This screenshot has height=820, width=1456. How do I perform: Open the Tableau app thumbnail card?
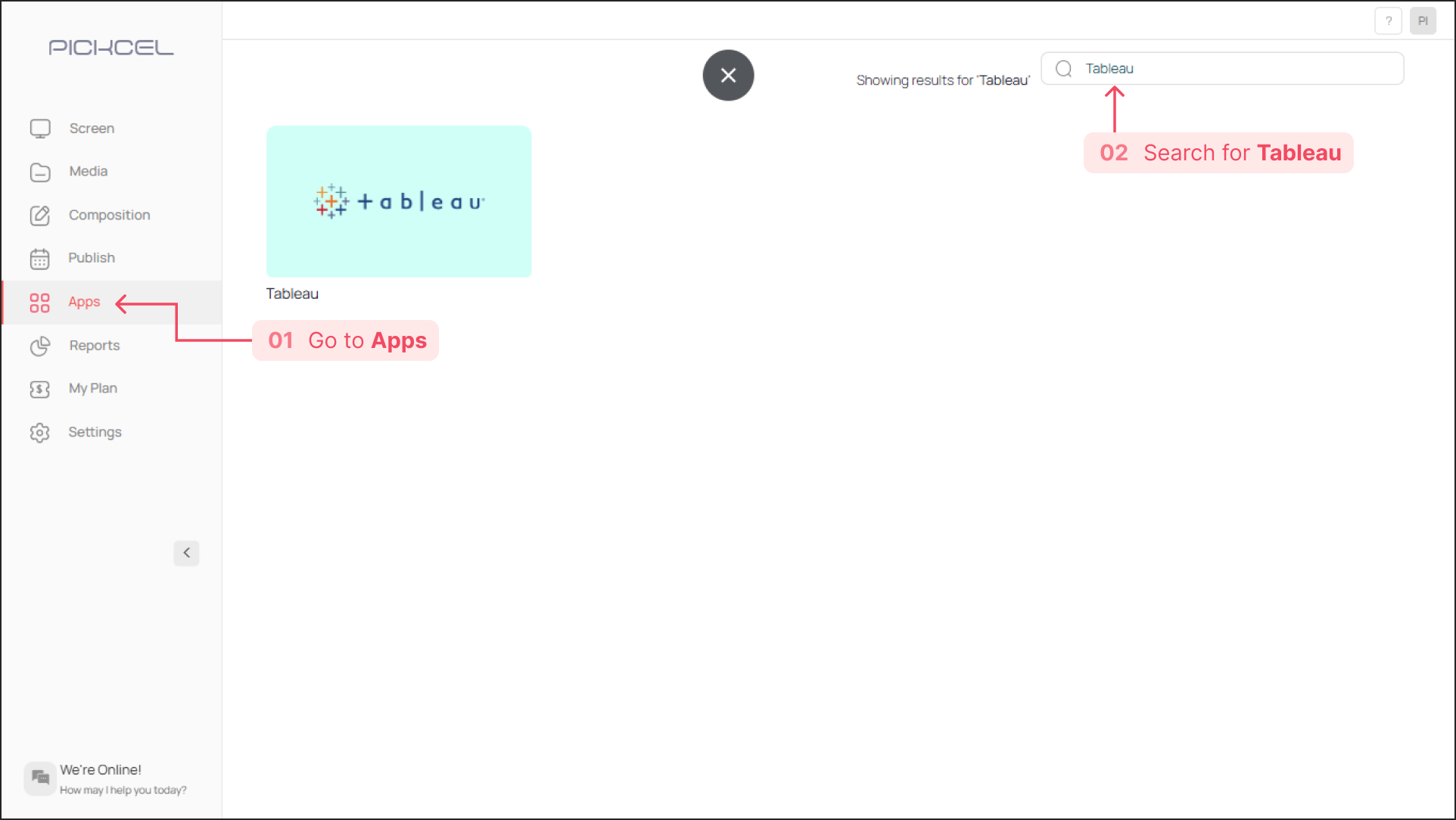pos(399,201)
